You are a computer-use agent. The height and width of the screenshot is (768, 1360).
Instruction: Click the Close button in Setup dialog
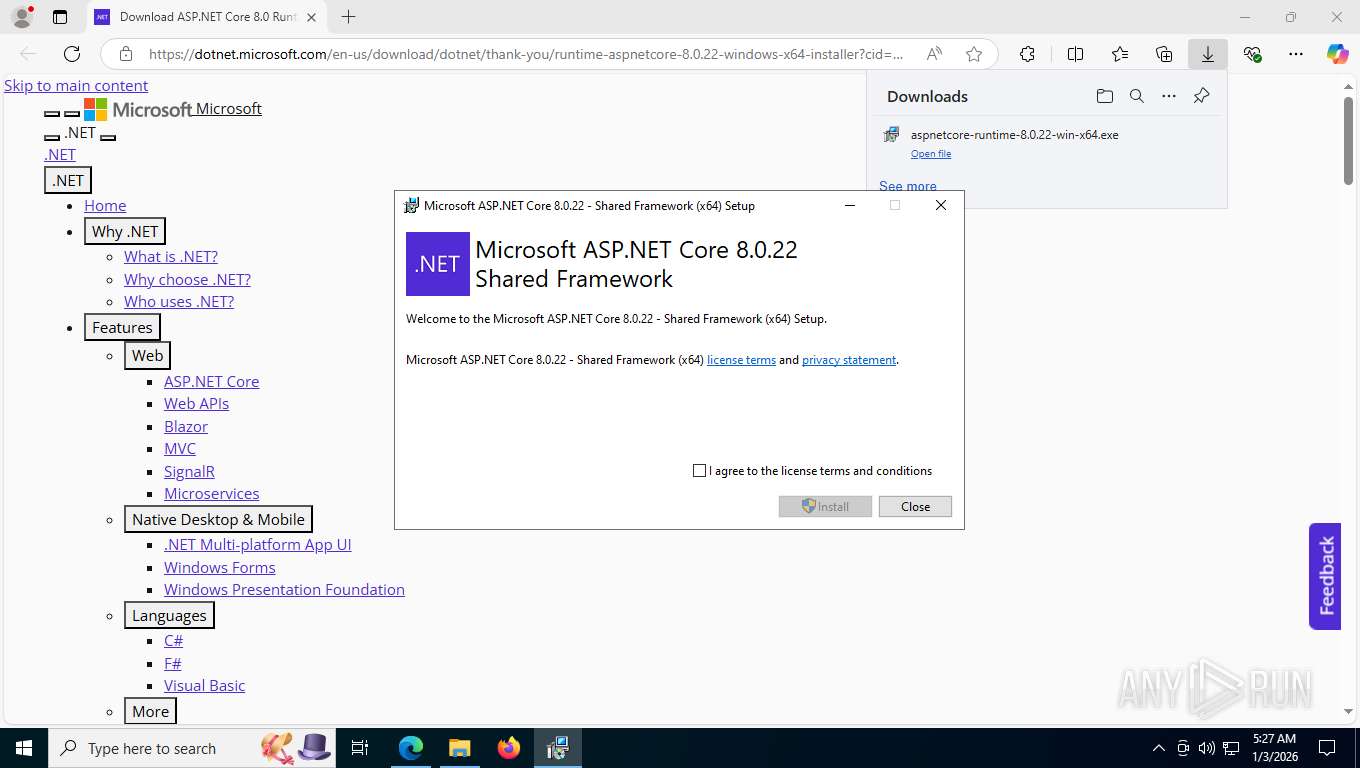(915, 507)
